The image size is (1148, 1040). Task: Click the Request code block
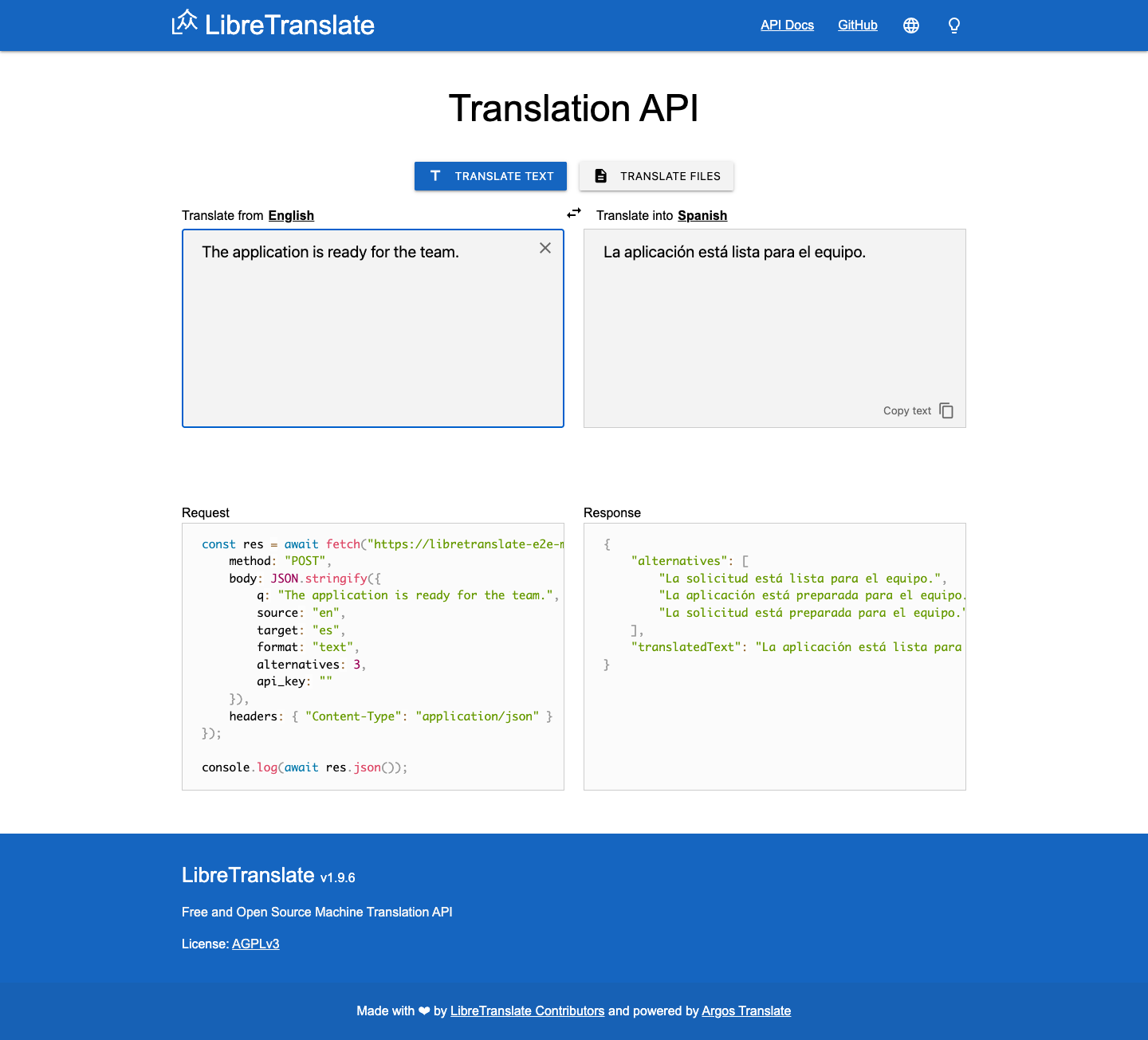point(373,657)
